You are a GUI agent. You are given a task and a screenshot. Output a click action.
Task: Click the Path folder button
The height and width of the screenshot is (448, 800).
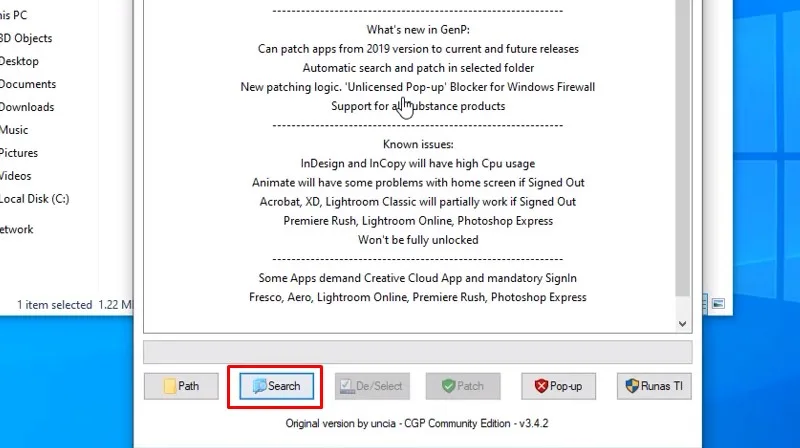[181, 386]
